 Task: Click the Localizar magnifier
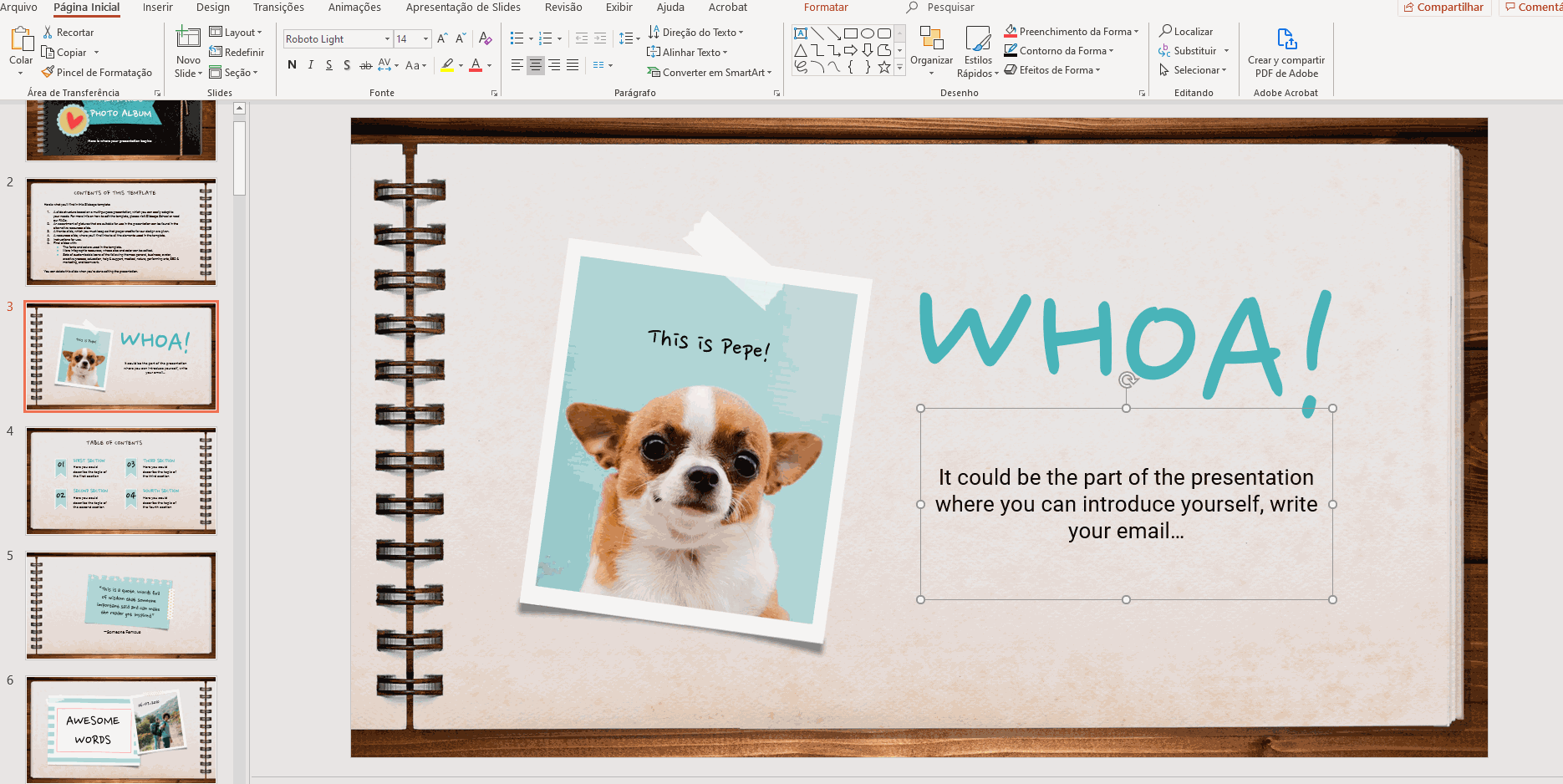[x=1186, y=31]
